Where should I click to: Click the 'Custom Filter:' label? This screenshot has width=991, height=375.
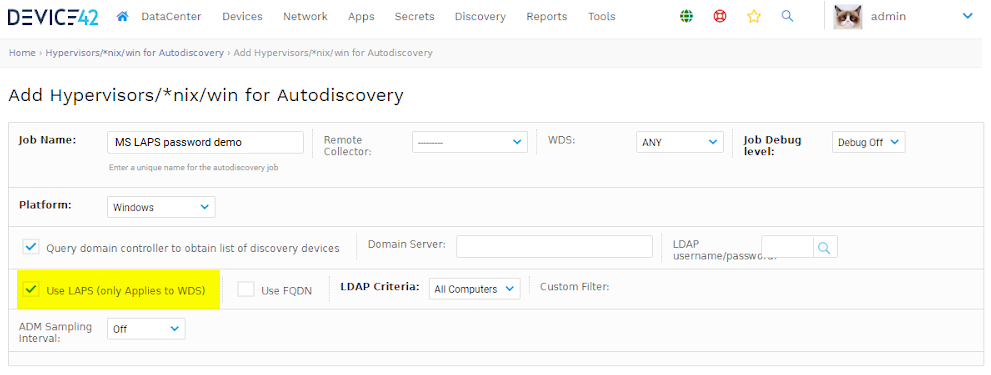575,286
